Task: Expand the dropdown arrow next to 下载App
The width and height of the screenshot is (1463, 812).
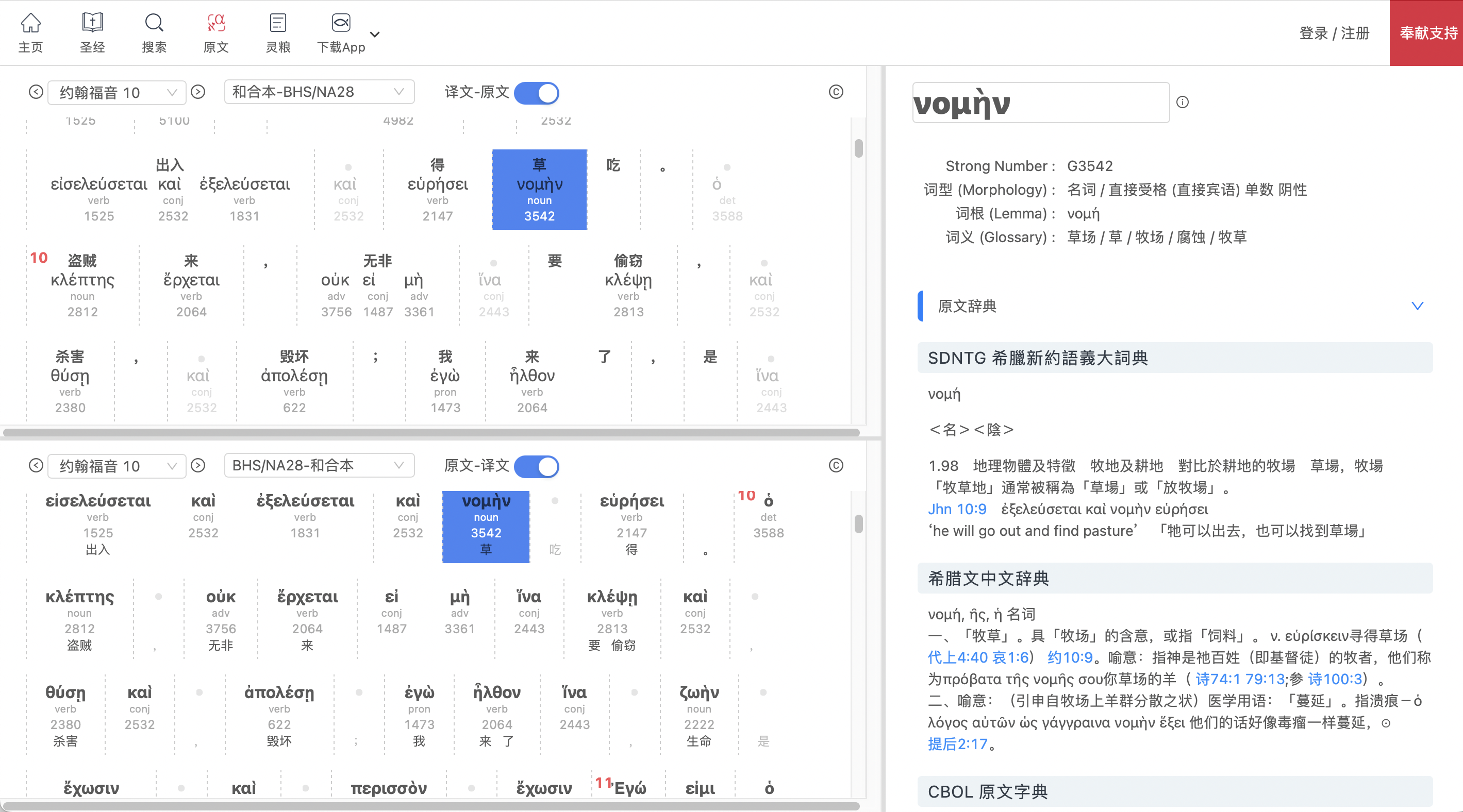Action: [x=375, y=34]
